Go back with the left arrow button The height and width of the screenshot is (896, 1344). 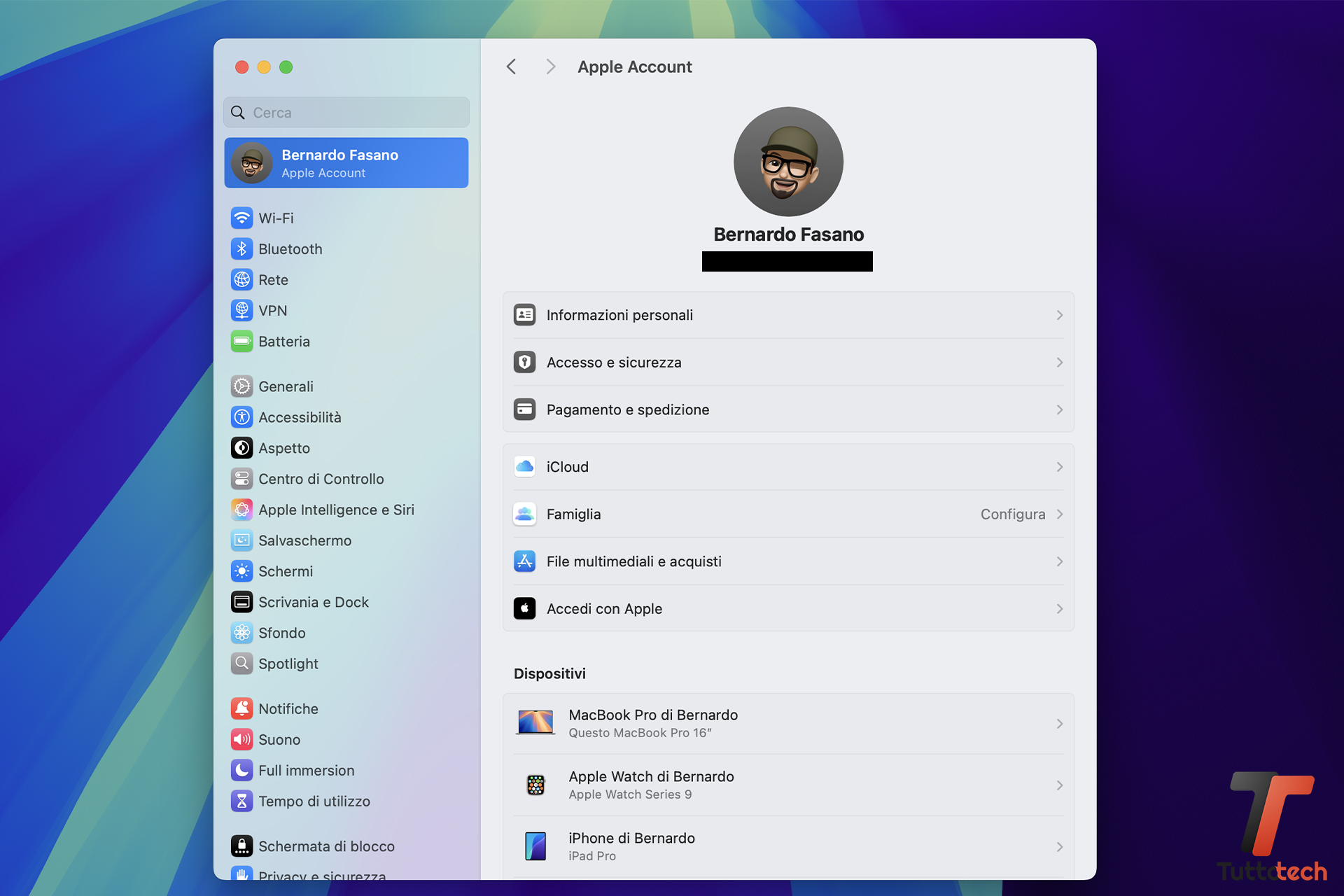point(512,66)
